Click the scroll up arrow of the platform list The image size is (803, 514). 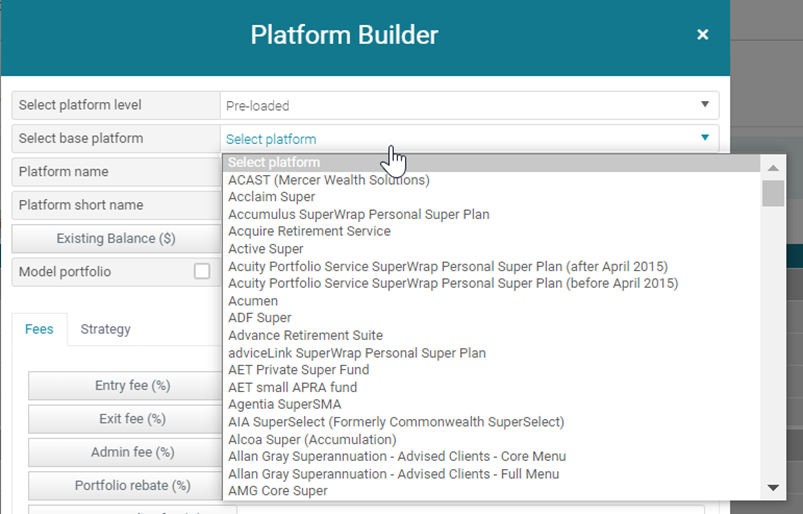point(773,168)
